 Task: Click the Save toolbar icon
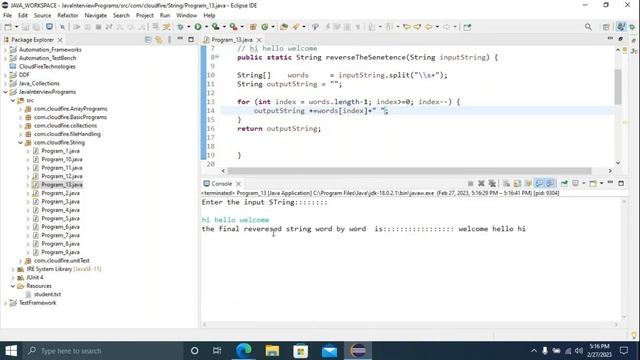tap(25, 27)
